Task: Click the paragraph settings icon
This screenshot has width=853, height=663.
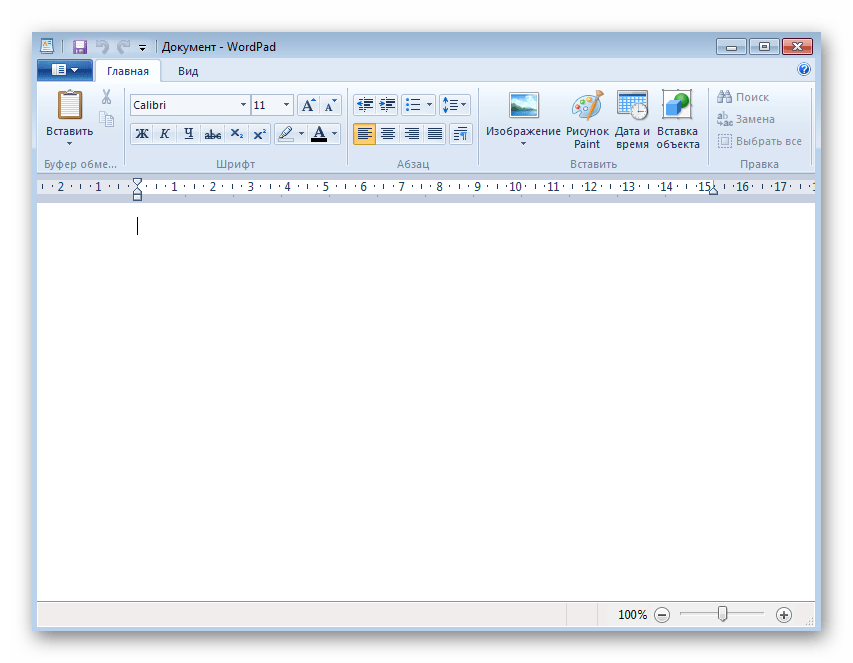Action: click(x=460, y=134)
